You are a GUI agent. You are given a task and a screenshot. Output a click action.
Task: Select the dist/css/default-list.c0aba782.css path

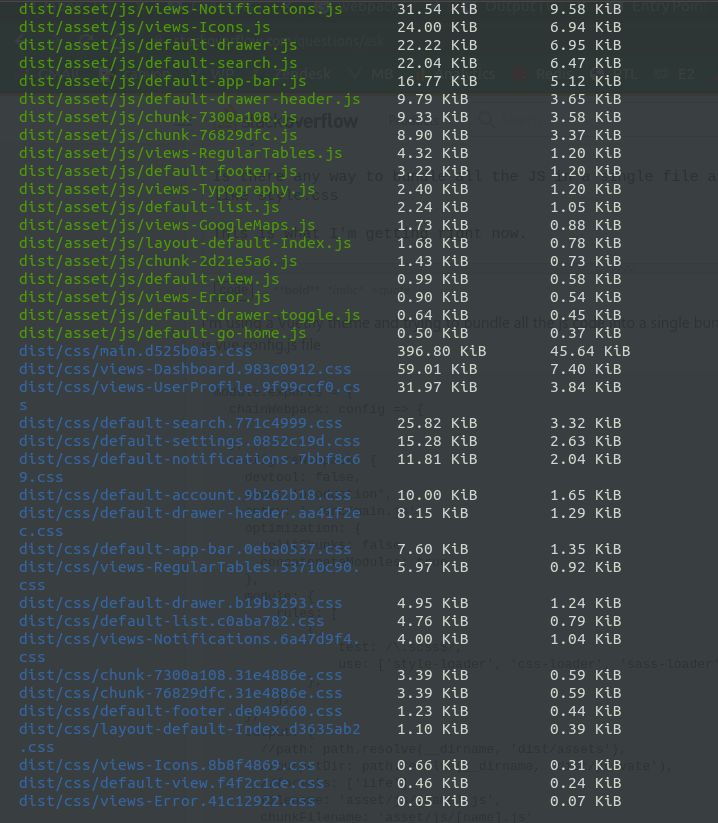click(x=172, y=621)
